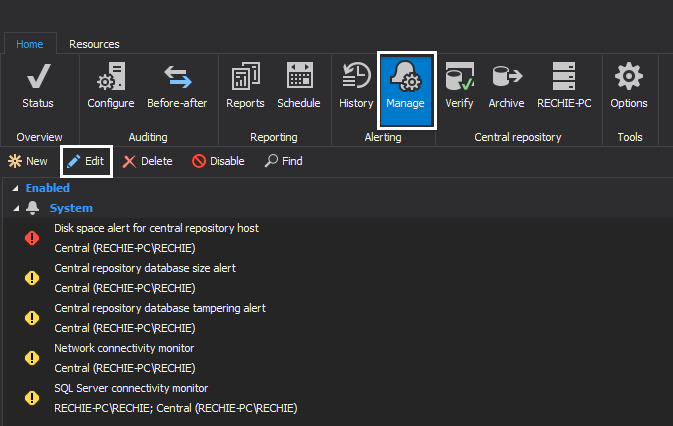This screenshot has height=426, width=673.
Task: Disable the selected alert
Action: coord(218,161)
